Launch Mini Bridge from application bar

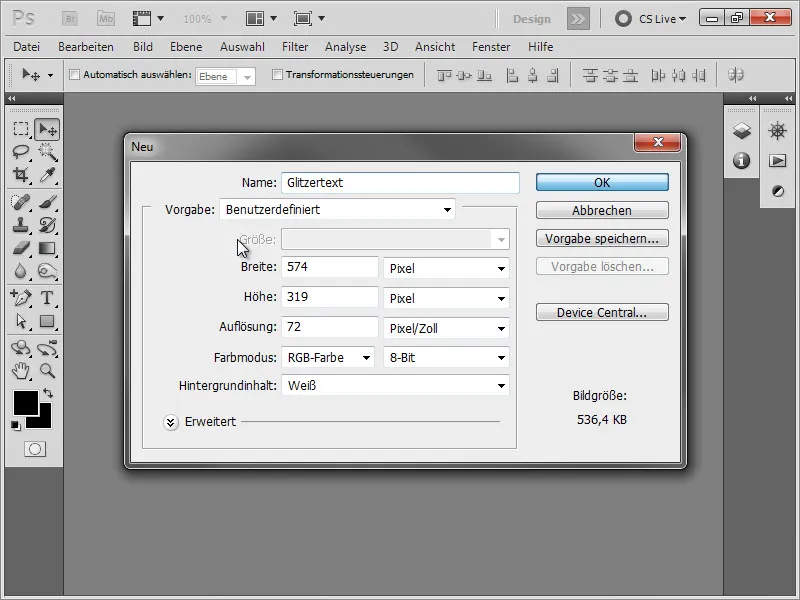click(106, 19)
